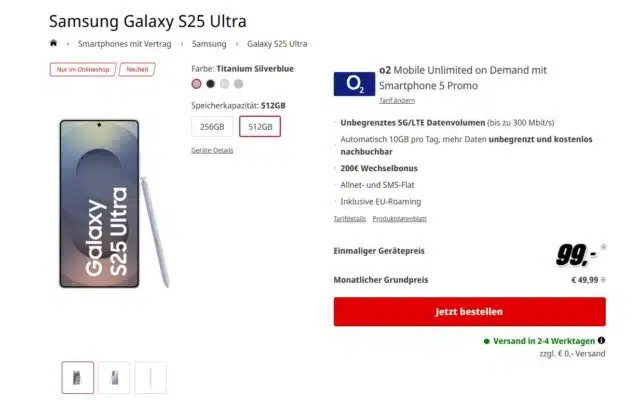Select the first phone thumbnail
The height and width of the screenshot is (400, 639).
(x=77, y=378)
